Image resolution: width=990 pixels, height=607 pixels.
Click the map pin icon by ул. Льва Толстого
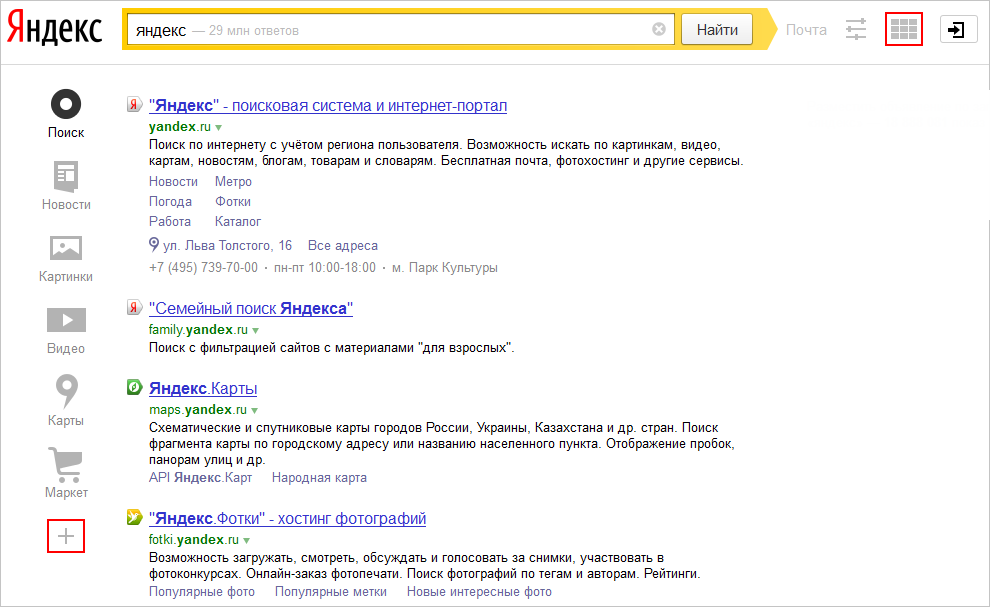coord(153,244)
